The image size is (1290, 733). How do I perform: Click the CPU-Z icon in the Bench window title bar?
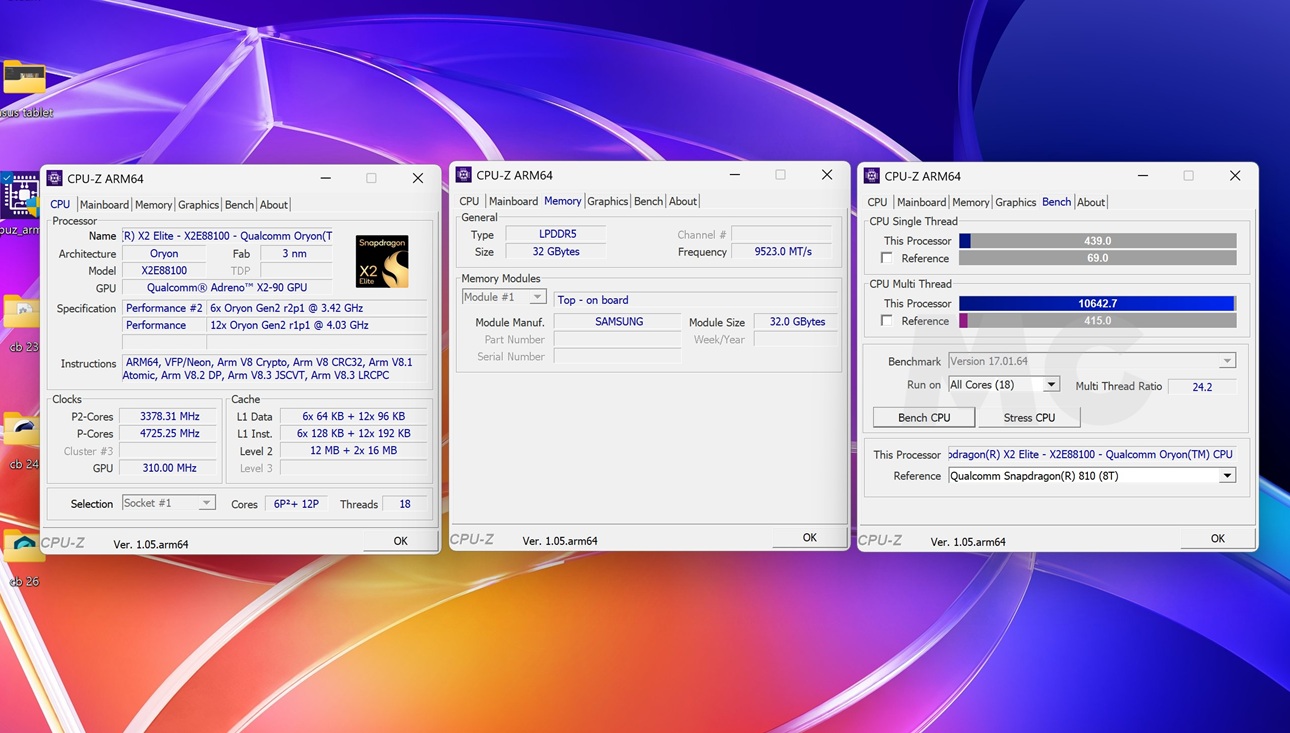[x=872, y=176]
